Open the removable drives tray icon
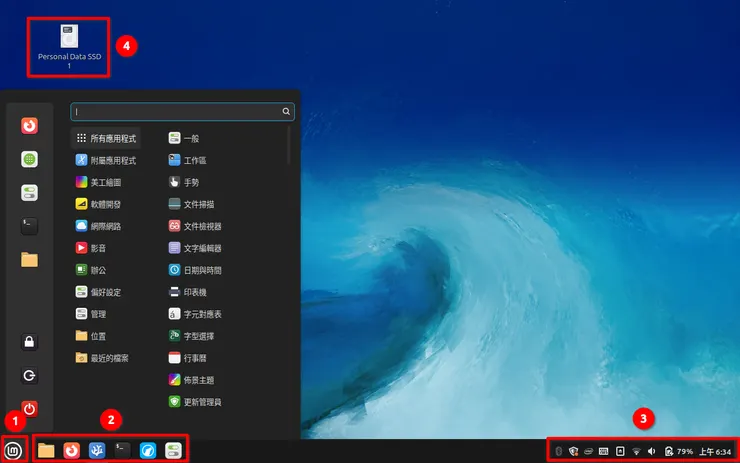 point(620,452)
